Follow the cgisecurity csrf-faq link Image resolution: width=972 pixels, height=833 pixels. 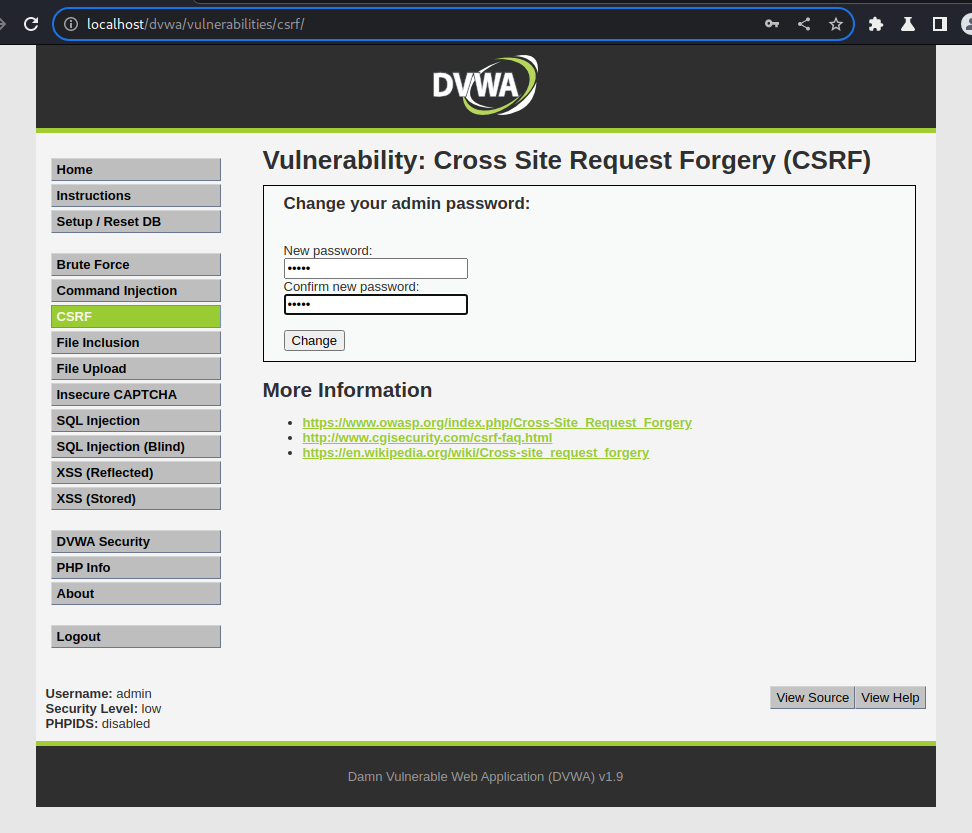coord(427,438)
